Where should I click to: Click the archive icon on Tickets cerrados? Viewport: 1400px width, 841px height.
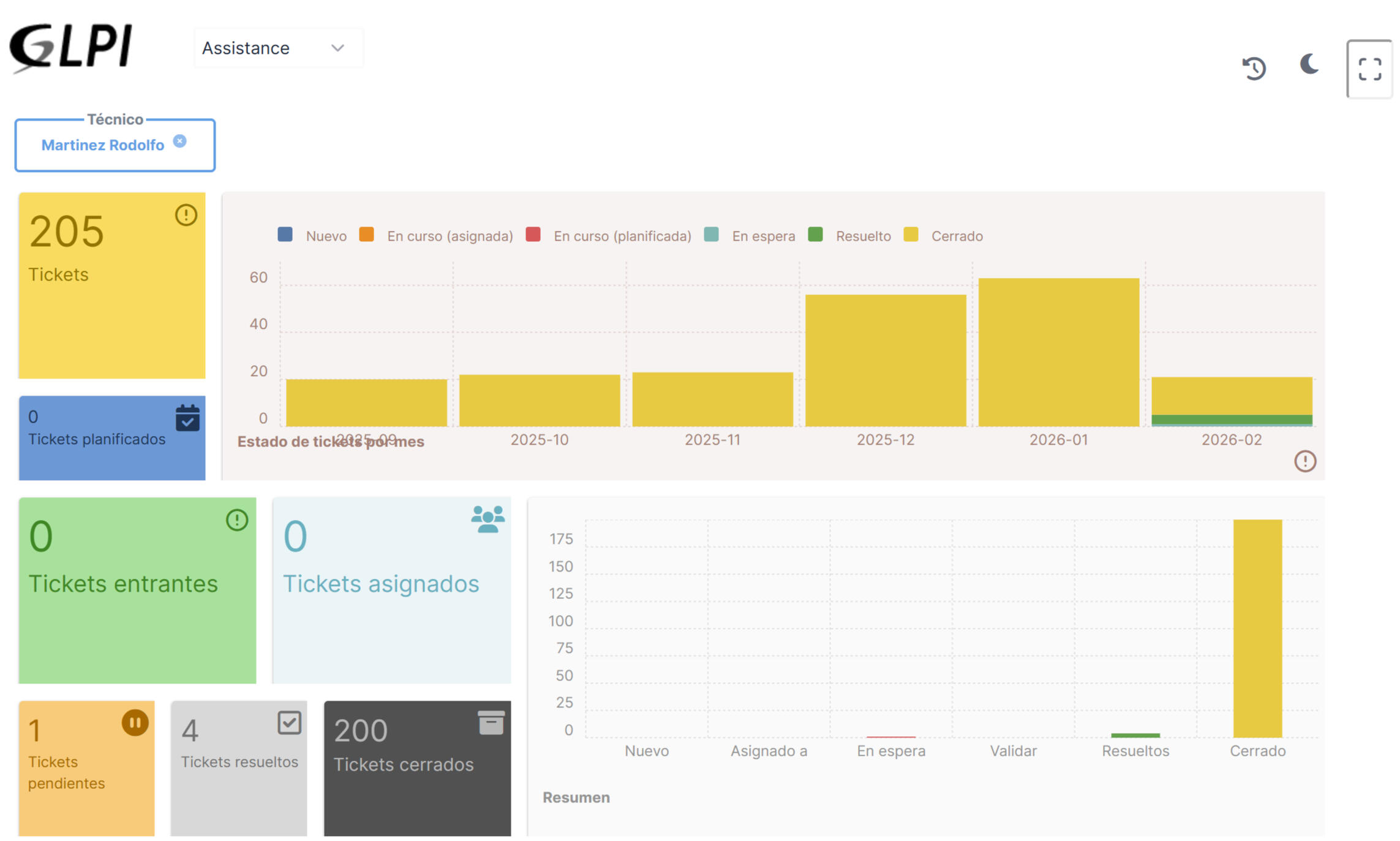click(491, 723)
